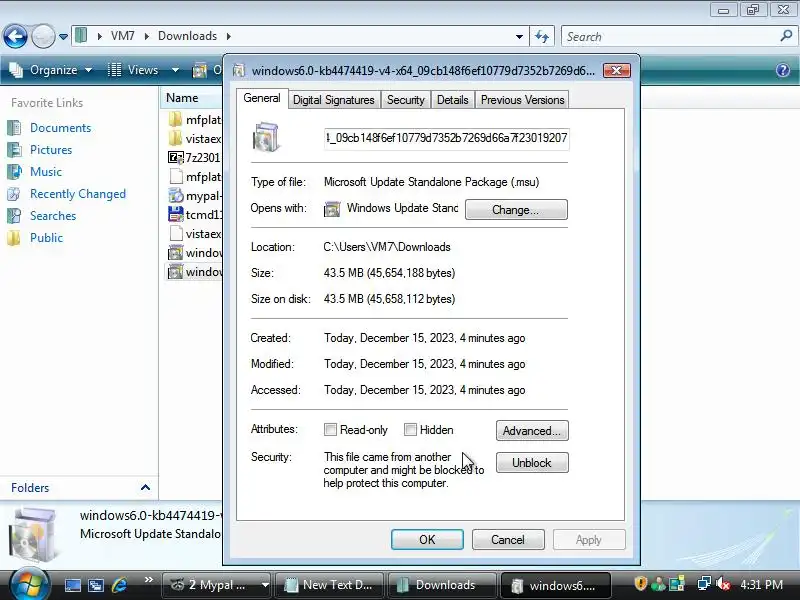Click the file name text field
800x600 pixels.
pyautogui.click(x=446, y=138)
